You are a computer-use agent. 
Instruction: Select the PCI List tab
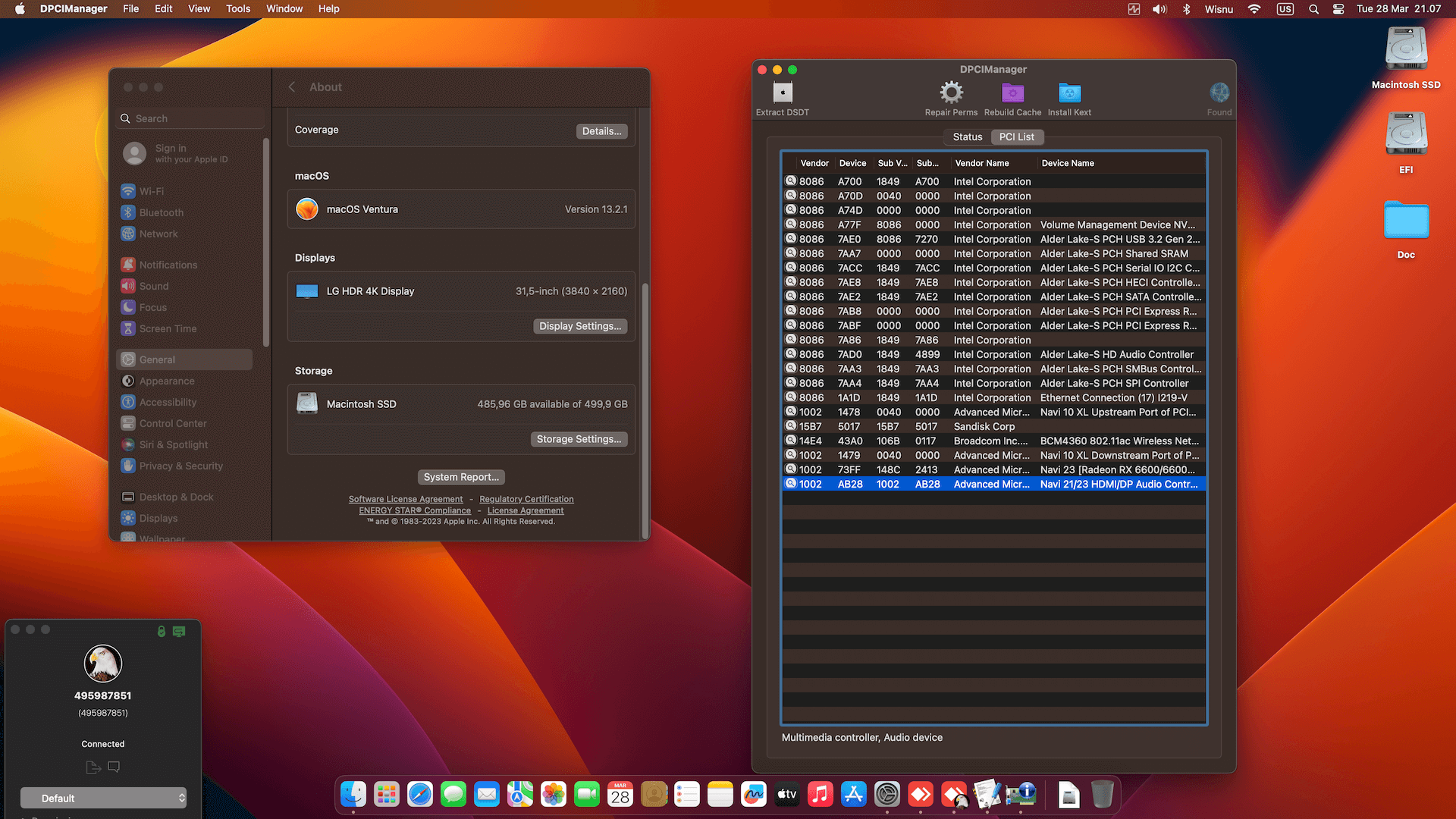tap(1016, 137)
